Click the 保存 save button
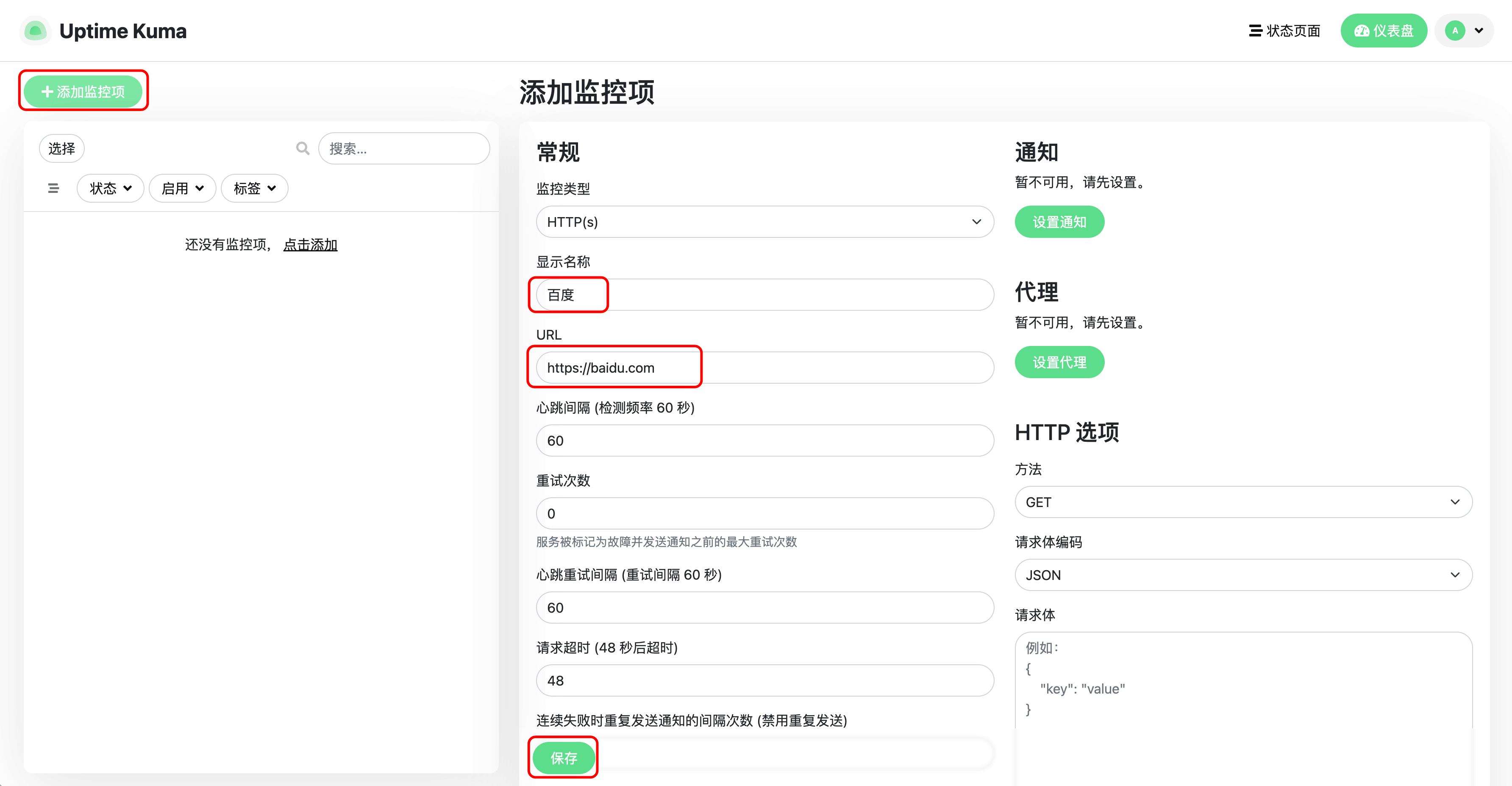The width and height of the screenshot is (1512, 786). pos(564,758)
